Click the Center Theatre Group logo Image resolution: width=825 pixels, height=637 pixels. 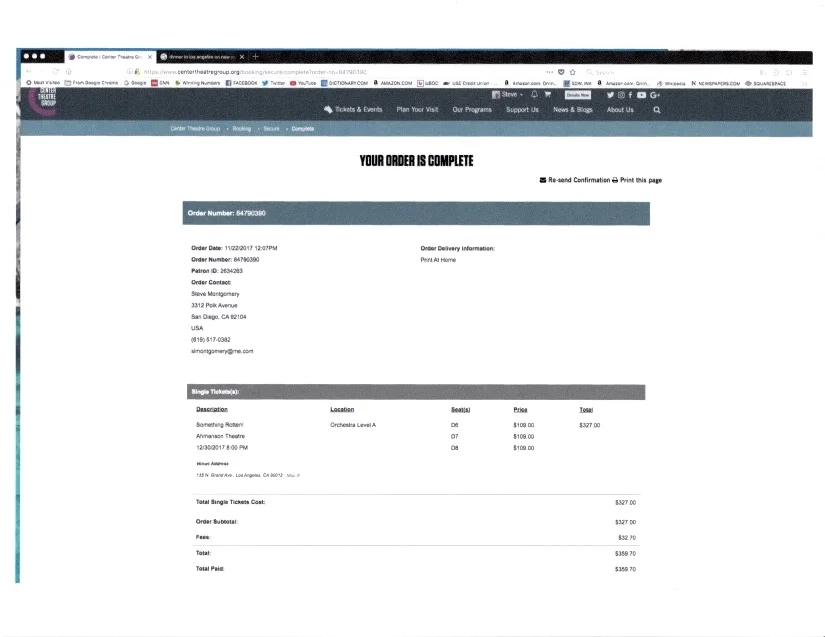[43, 100]
